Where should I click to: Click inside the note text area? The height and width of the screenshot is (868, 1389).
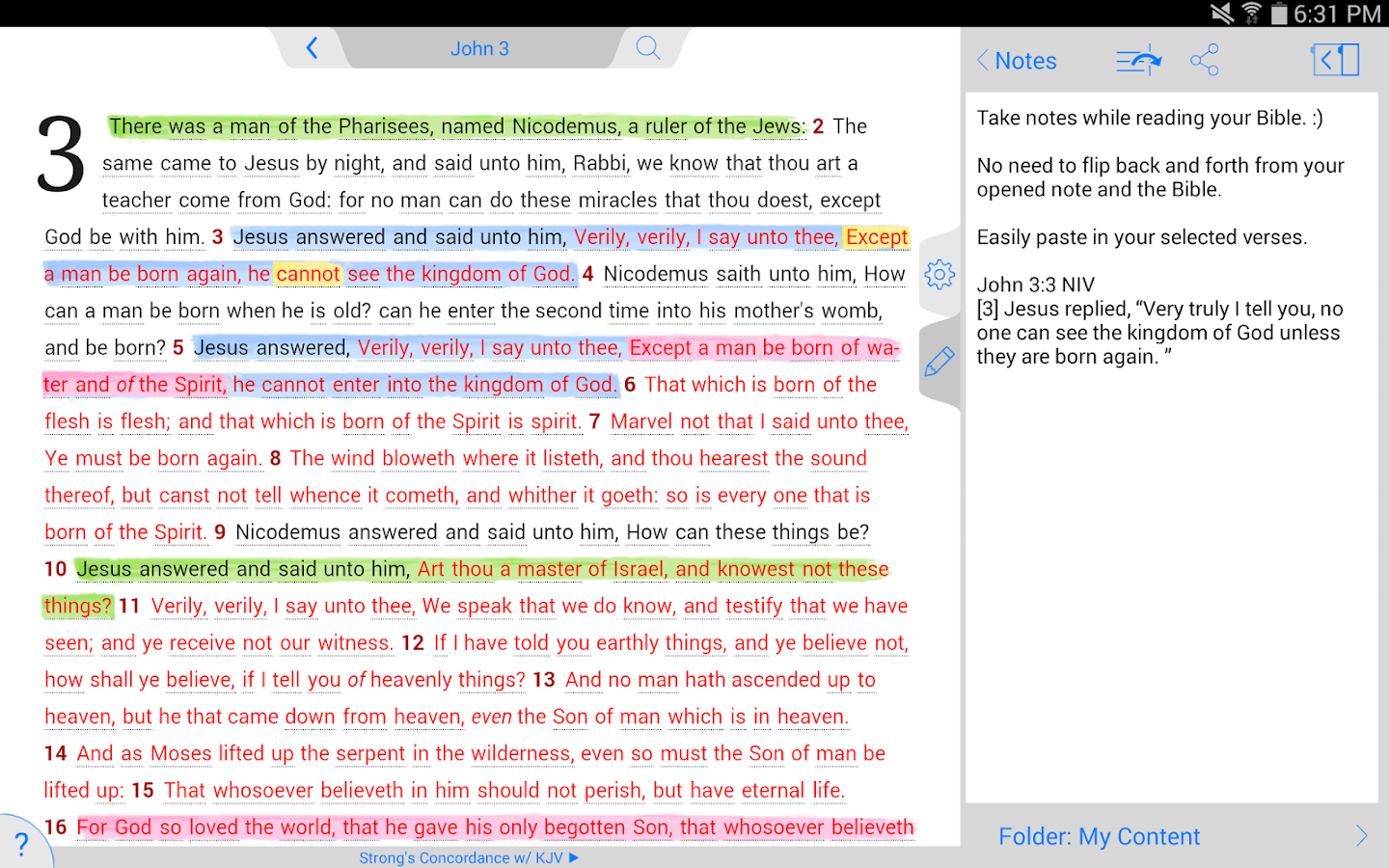coord(1171,579)
